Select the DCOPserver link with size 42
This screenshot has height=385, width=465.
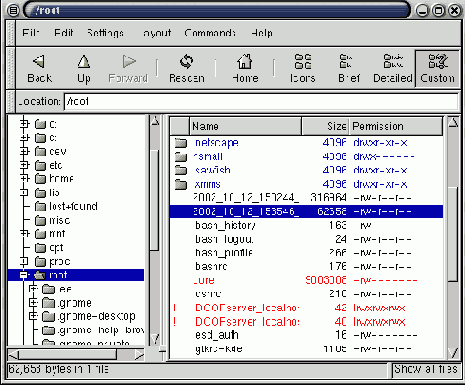306,308
